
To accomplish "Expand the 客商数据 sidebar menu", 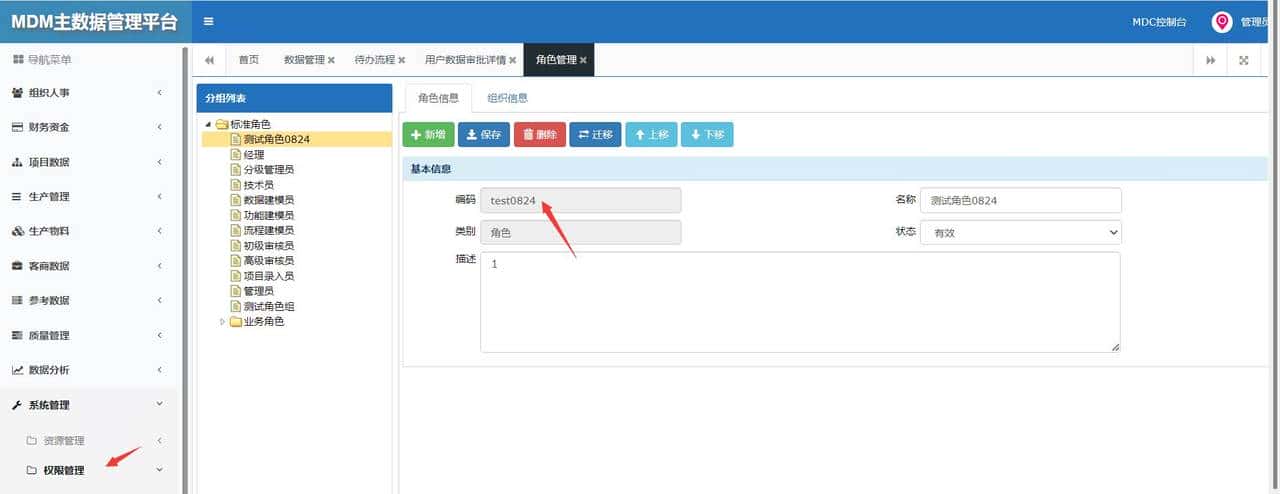I will coord(88,266).
